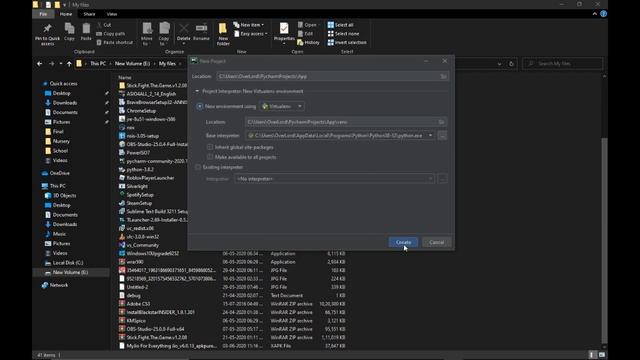This screenshot has width=640, height=360.
Task: Collapse the Project Interpreter section
Action: [x=197, y=91]
